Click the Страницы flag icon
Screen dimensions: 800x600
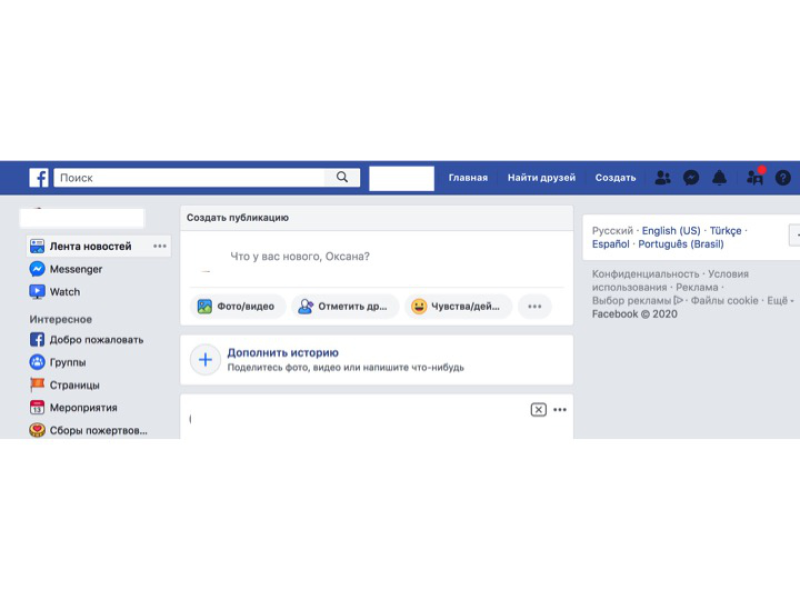[x=37, y=385]
